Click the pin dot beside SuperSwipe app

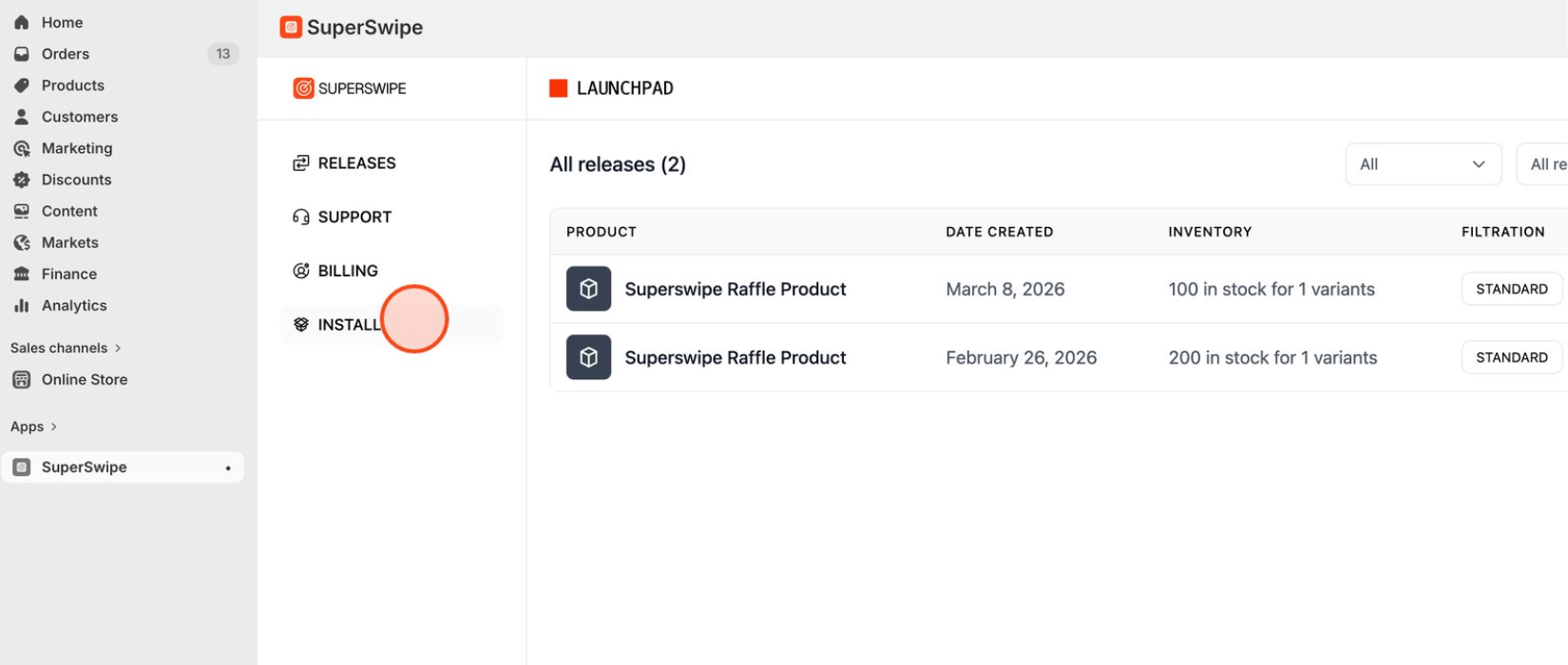[x=228, y=468]
